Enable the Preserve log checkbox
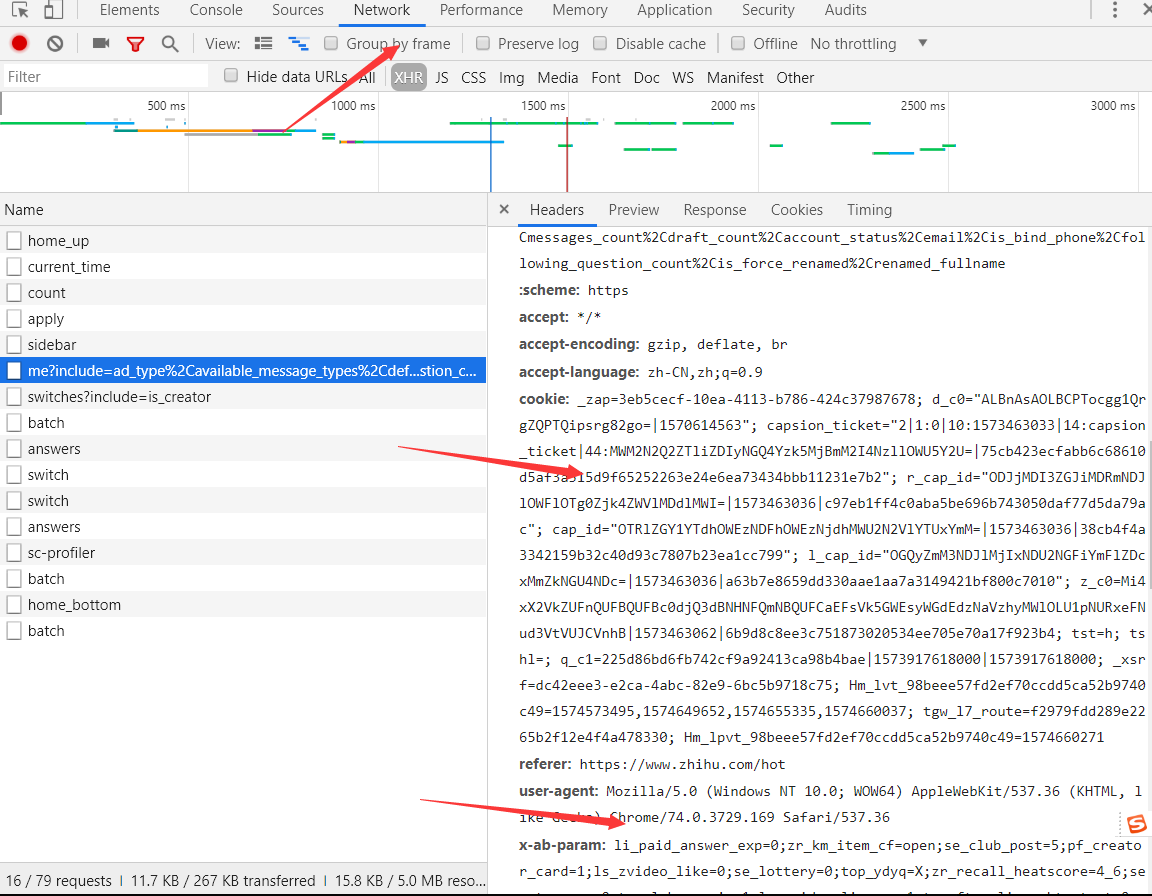1152x896 pixels. tap(483, 43)
